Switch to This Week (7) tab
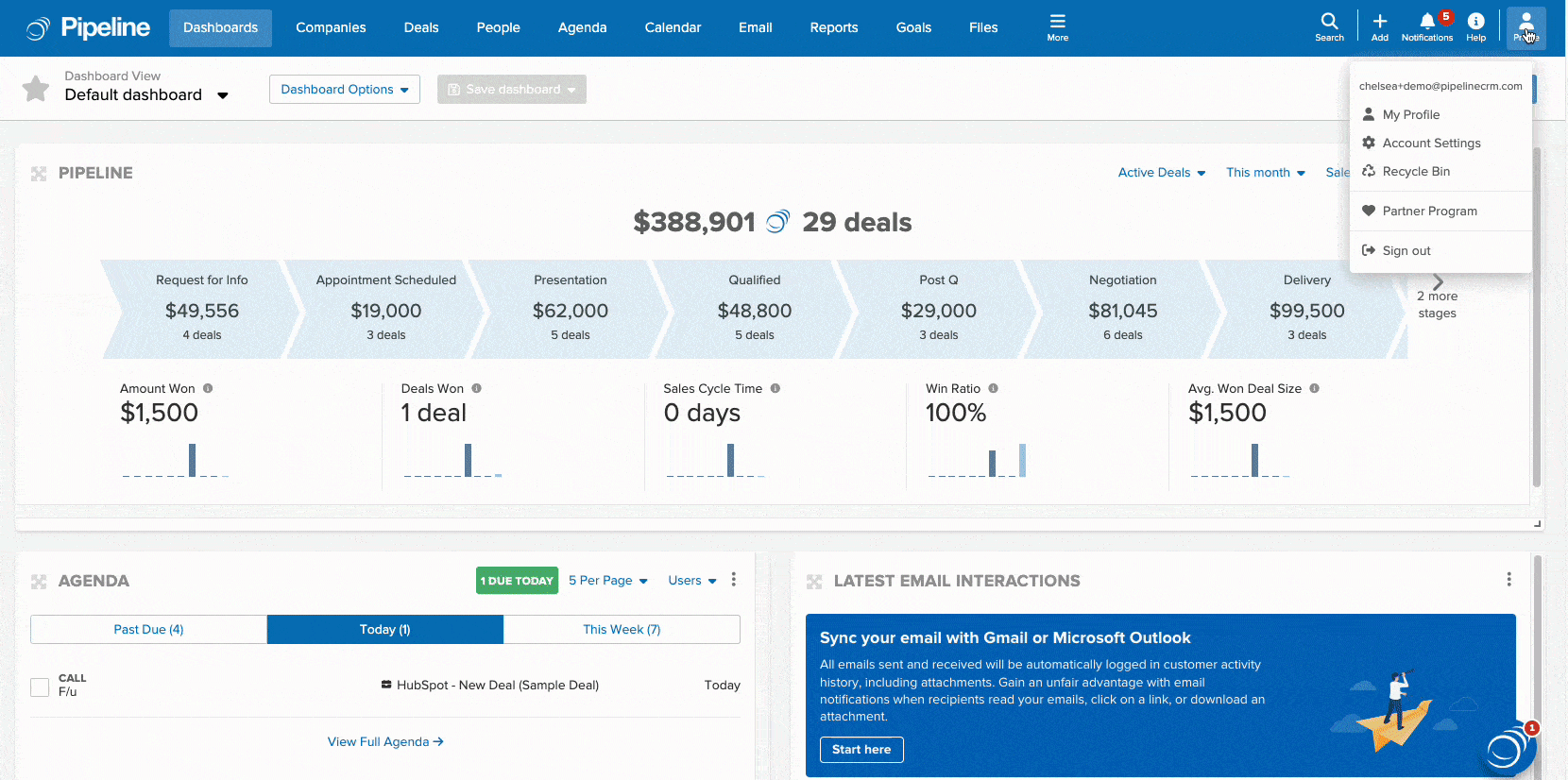The height and width of the screenshot is (780, 1568). click(x=622, y=630)
